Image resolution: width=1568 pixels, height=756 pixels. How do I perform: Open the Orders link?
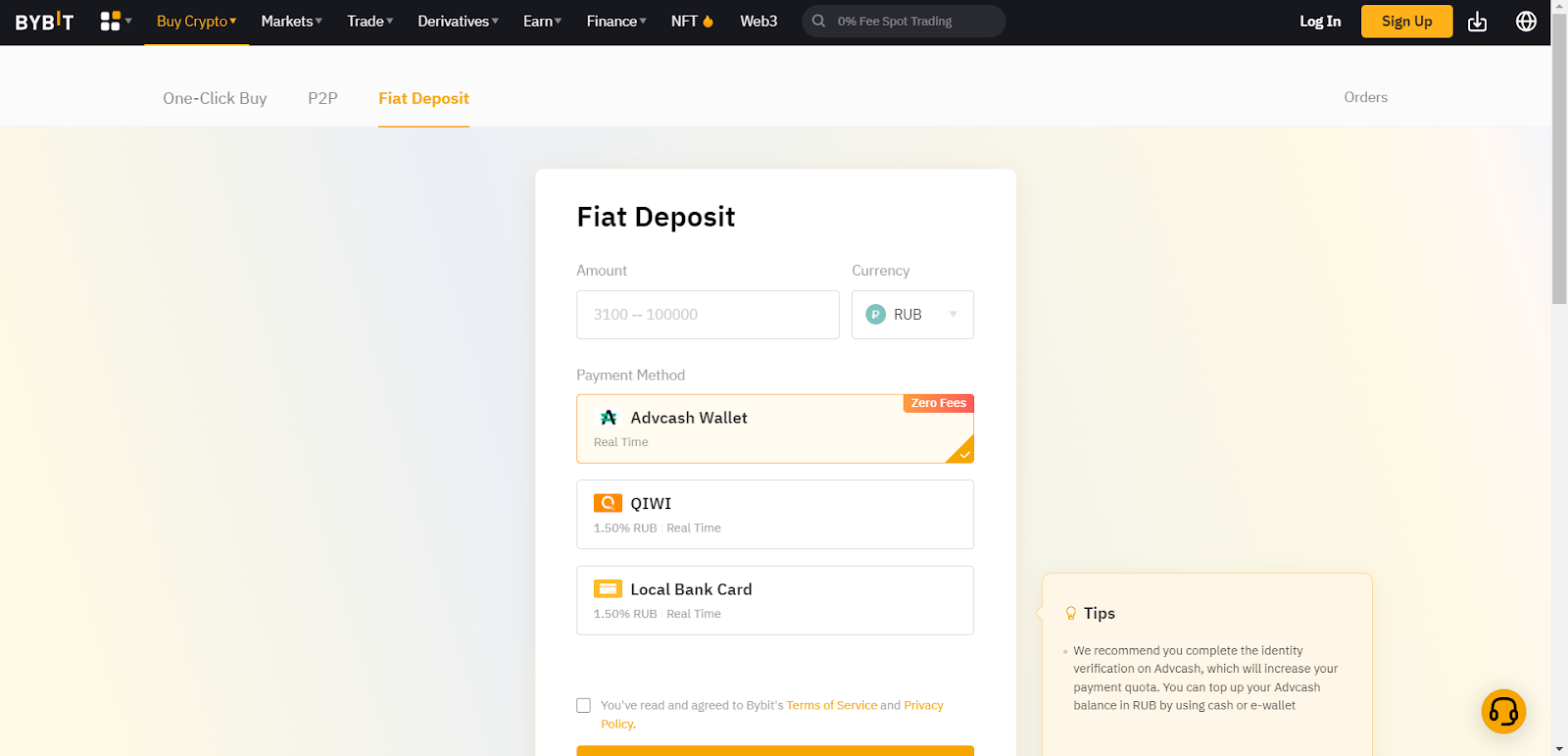1365,97
